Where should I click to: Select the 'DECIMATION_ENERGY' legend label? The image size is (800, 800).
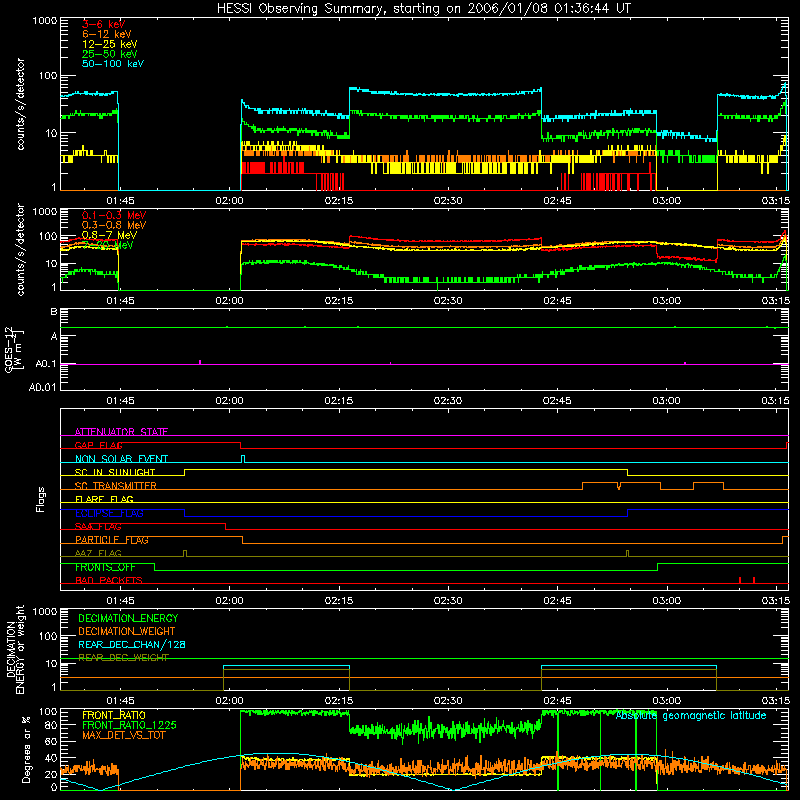(128, 618)
